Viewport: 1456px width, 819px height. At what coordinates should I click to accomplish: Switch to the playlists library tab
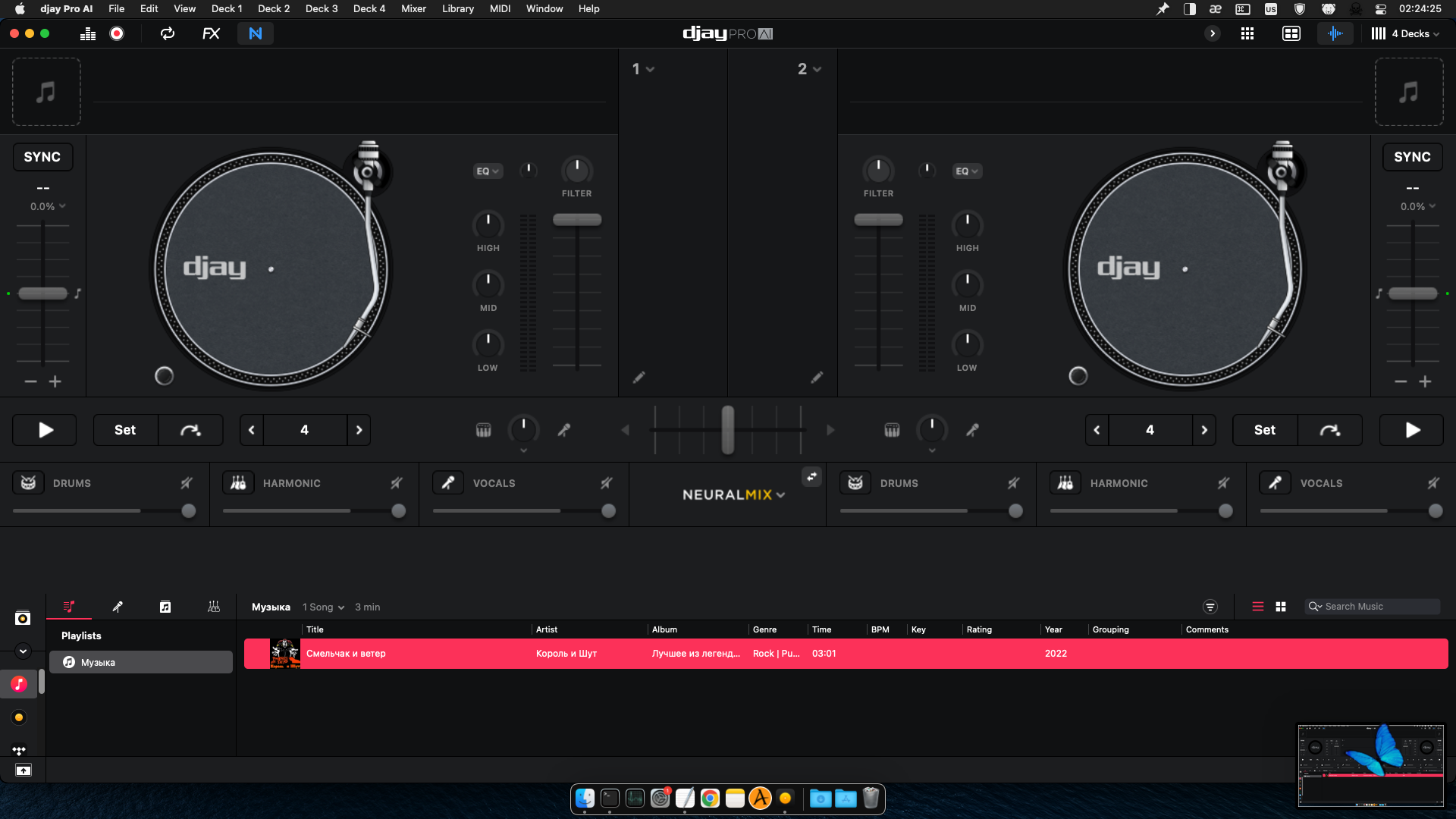[69, 607]
